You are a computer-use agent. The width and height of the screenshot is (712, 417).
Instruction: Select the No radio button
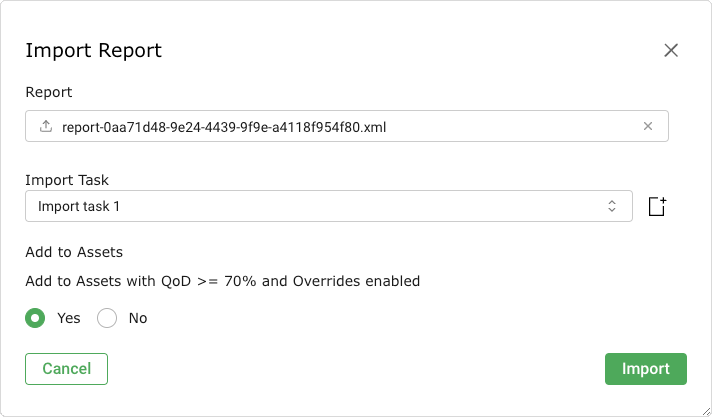point(107,318)
